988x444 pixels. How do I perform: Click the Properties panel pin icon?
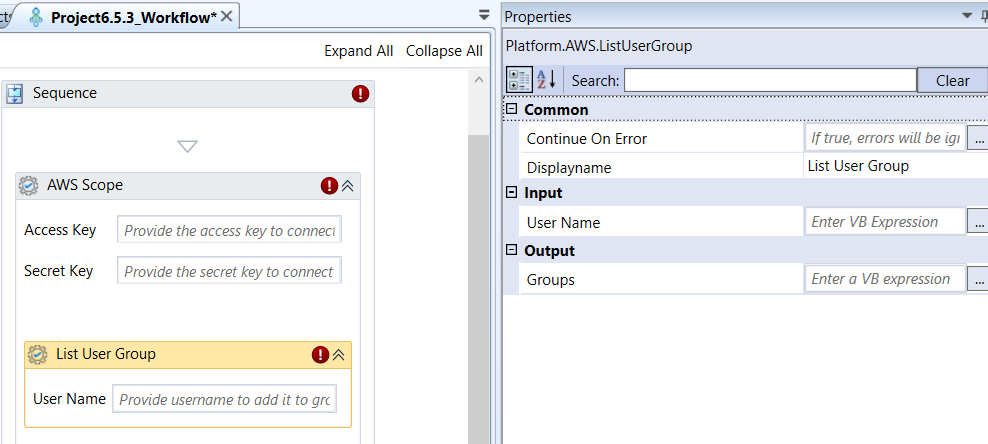point(982,16)
